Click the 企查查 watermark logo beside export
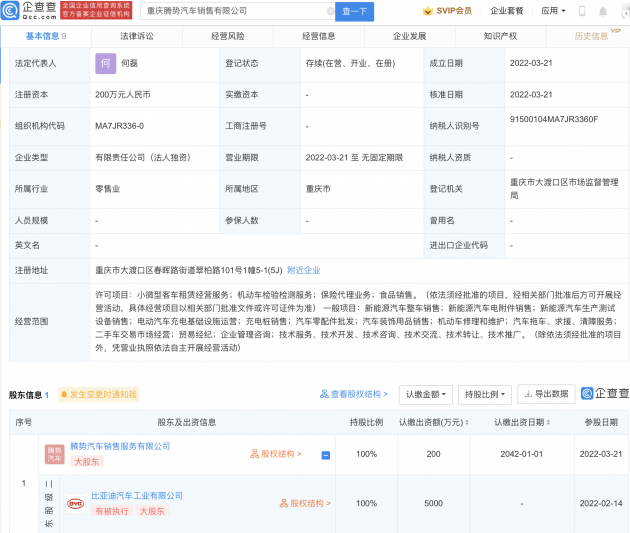This screenshot has height=533, width=630. [605, 394]
